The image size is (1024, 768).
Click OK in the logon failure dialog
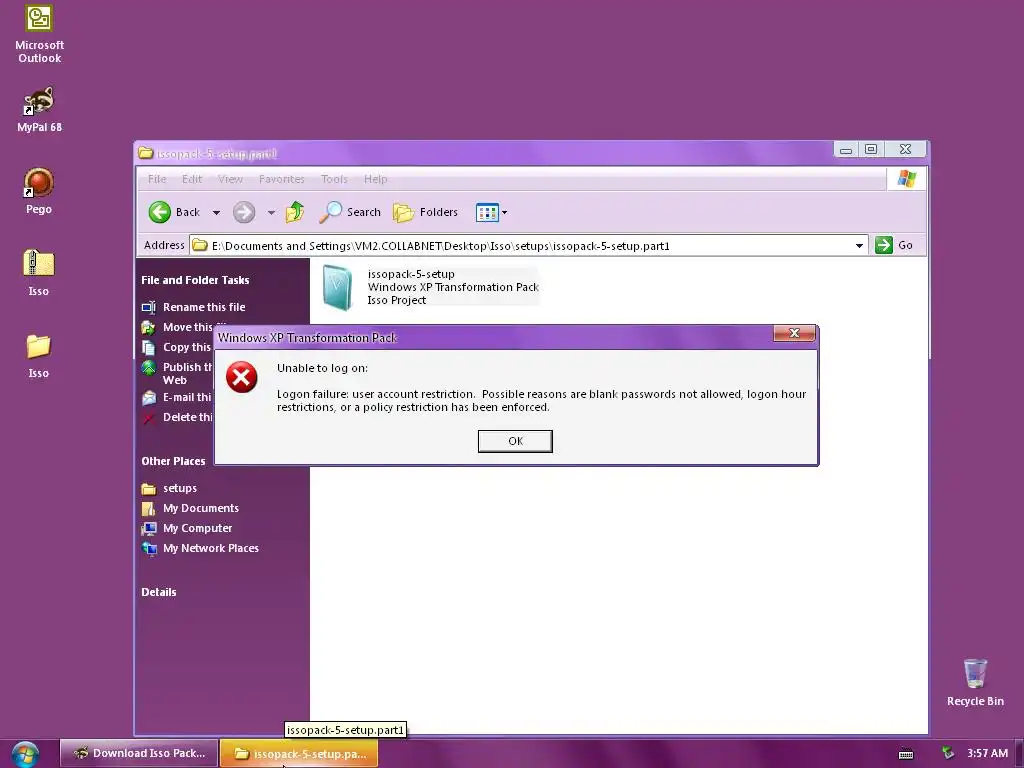point(515,441)
